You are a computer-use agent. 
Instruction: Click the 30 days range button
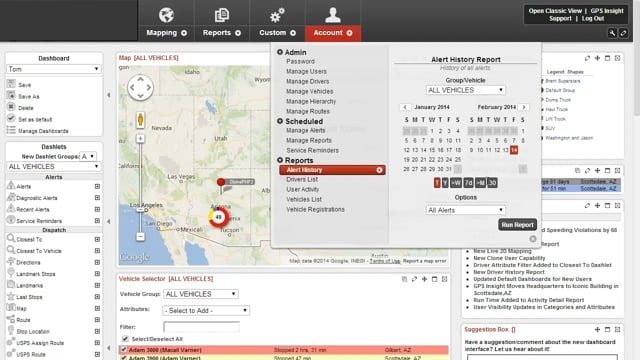coord(492,183)
